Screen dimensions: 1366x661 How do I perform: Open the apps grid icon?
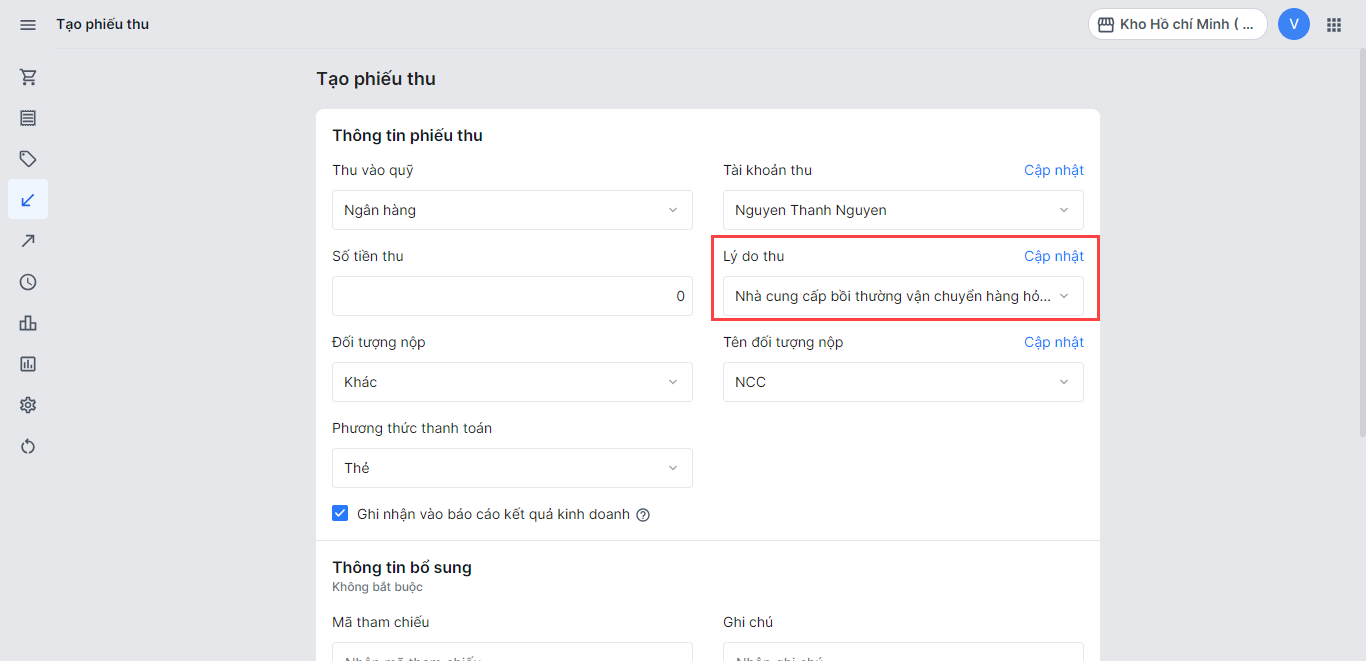coord(1333,24)
